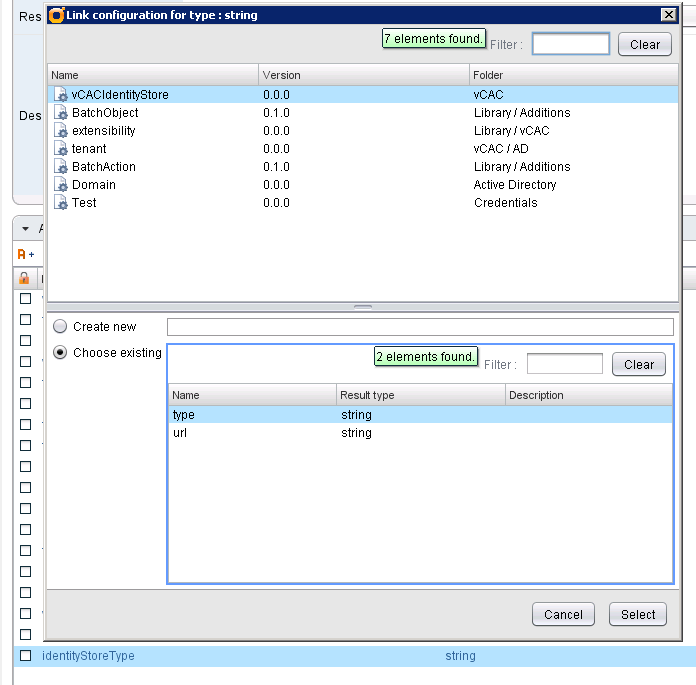
Task: Click the Test configuration icon
Action: (x=61, y=202)
